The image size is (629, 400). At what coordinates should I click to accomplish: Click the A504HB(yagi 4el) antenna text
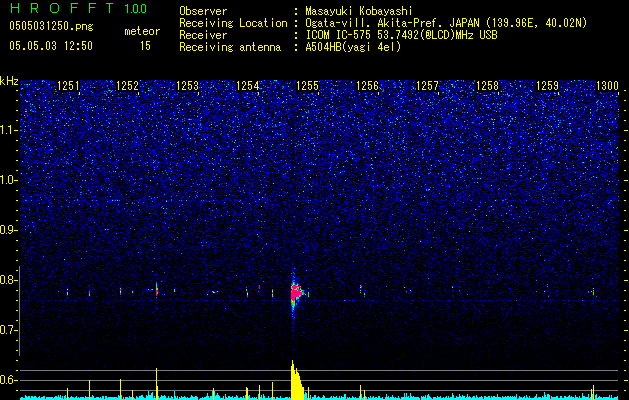pos(353,47)
